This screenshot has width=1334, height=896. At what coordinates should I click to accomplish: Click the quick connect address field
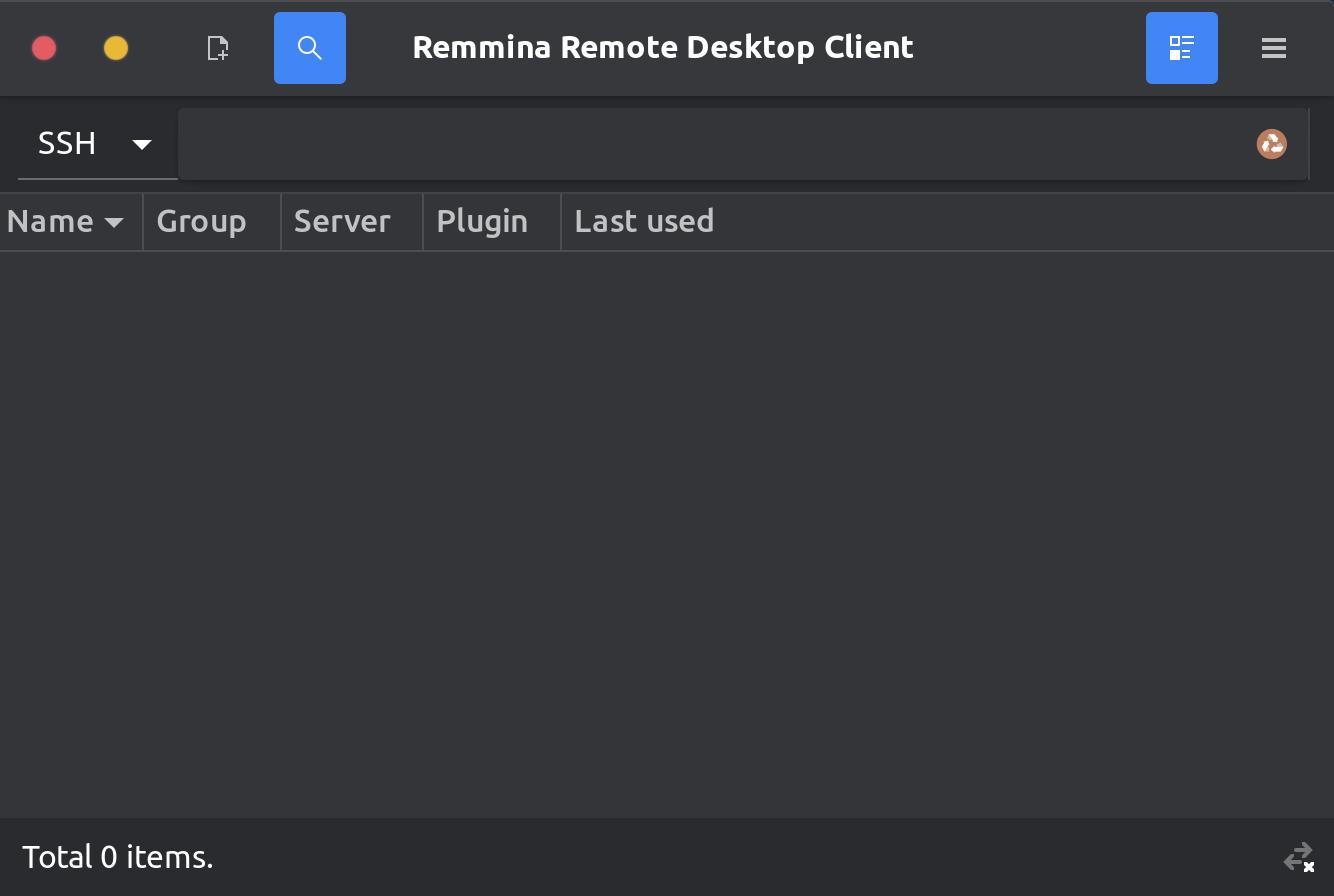point(743,144)
